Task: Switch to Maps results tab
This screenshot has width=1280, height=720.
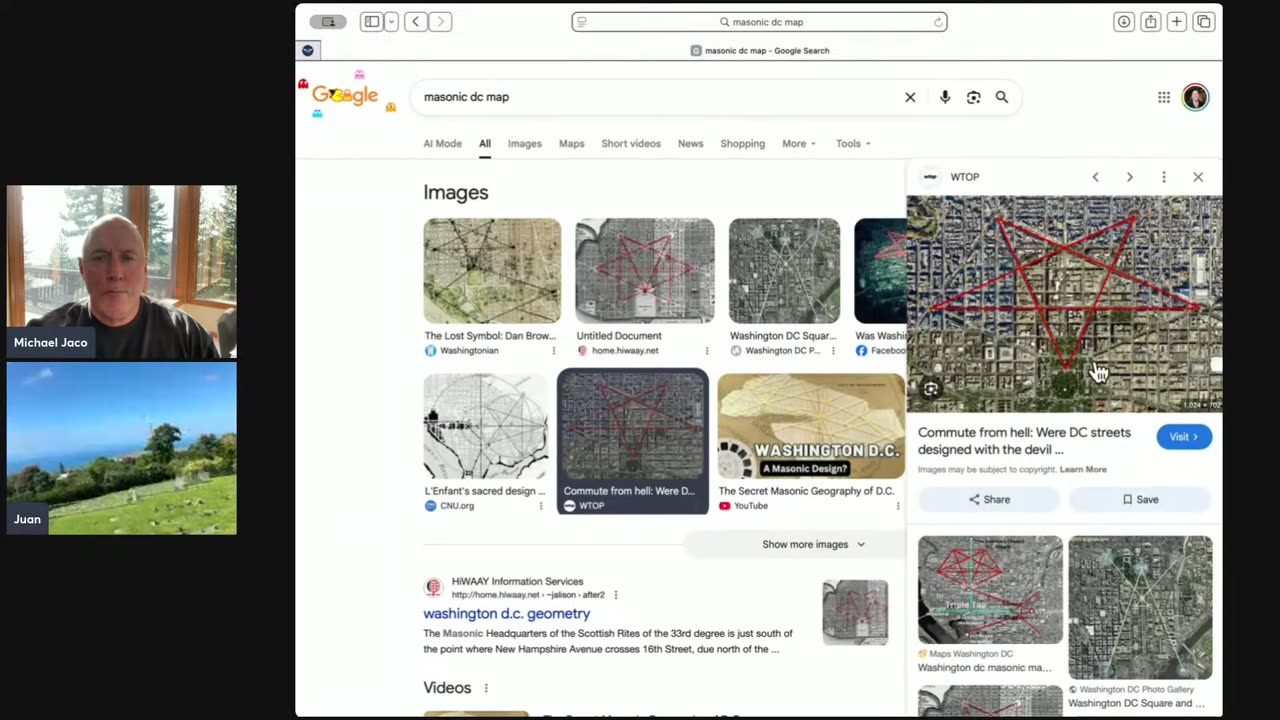Action: (571, 143)
